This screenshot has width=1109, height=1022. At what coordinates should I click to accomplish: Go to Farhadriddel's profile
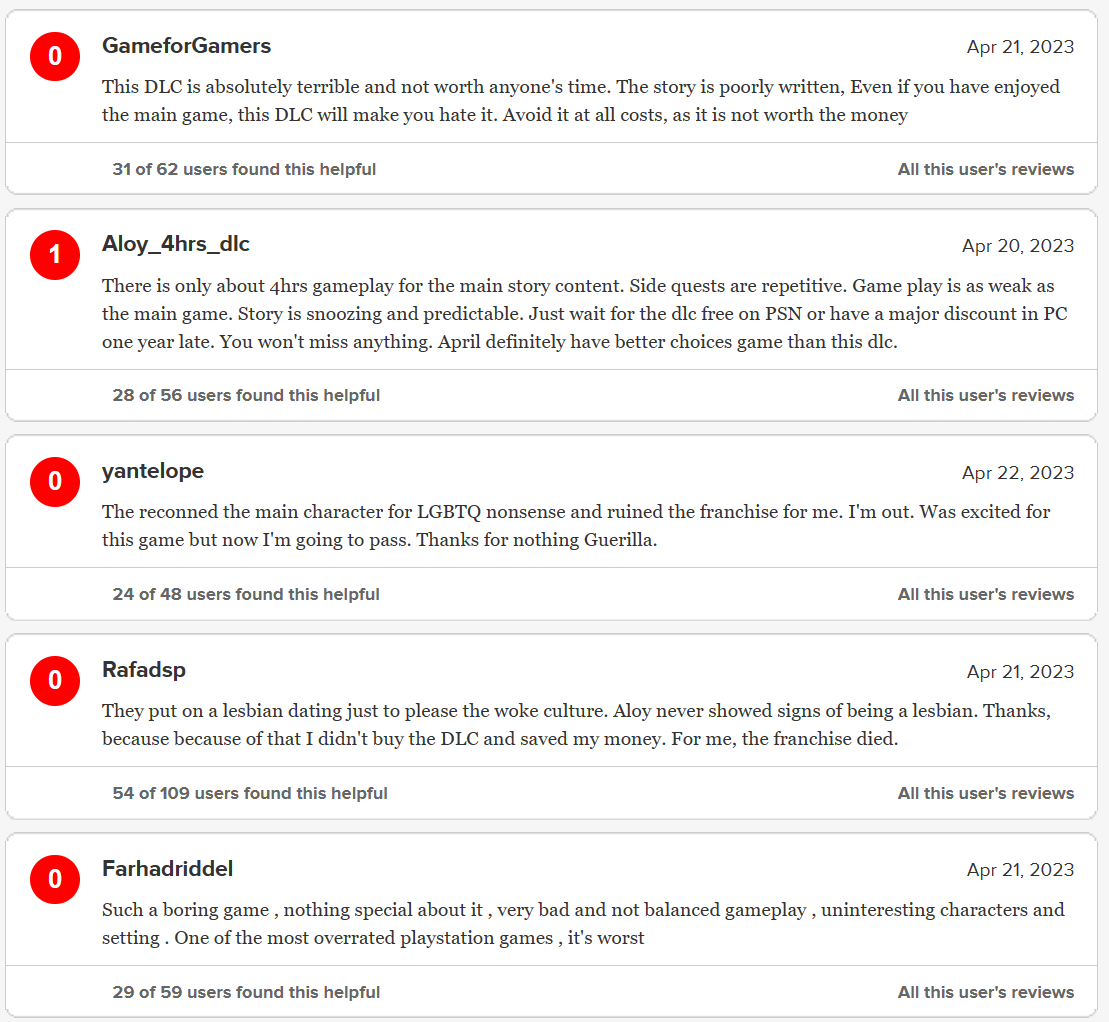[168, 869]
